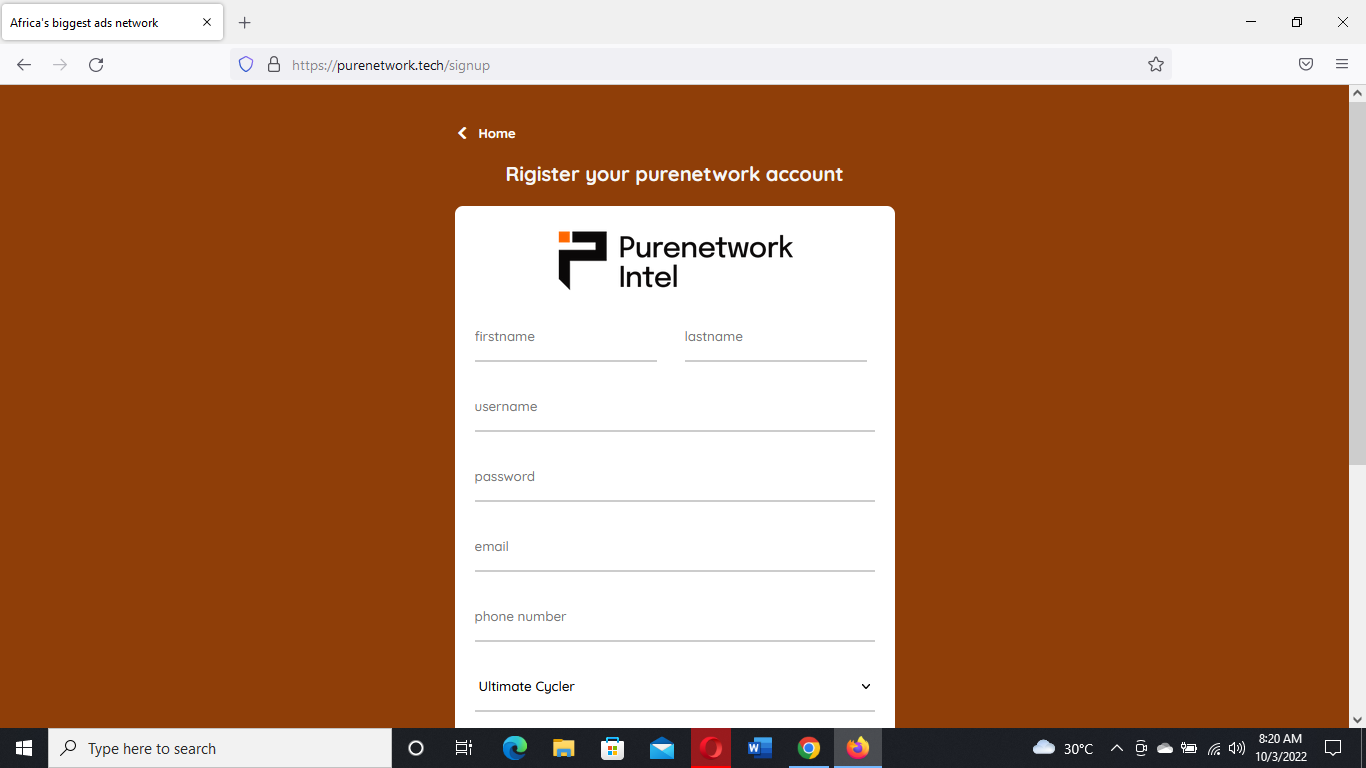This screenshot has height=768, width=1366.
Task: Switch to Microsoft Word from the taskbar
Action: [760, 748]
